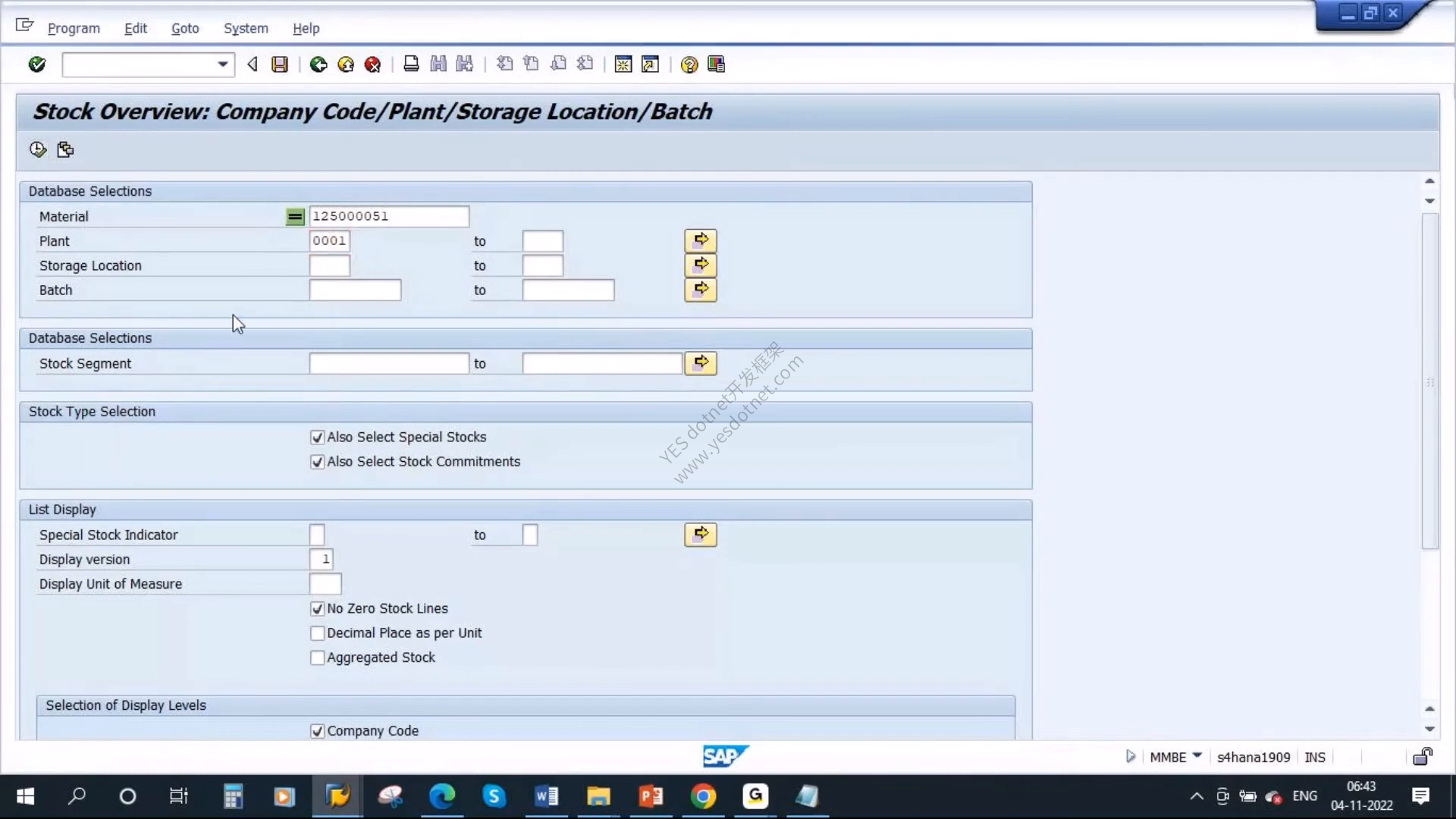Click the Print icon in toolbar

(411, 64)
